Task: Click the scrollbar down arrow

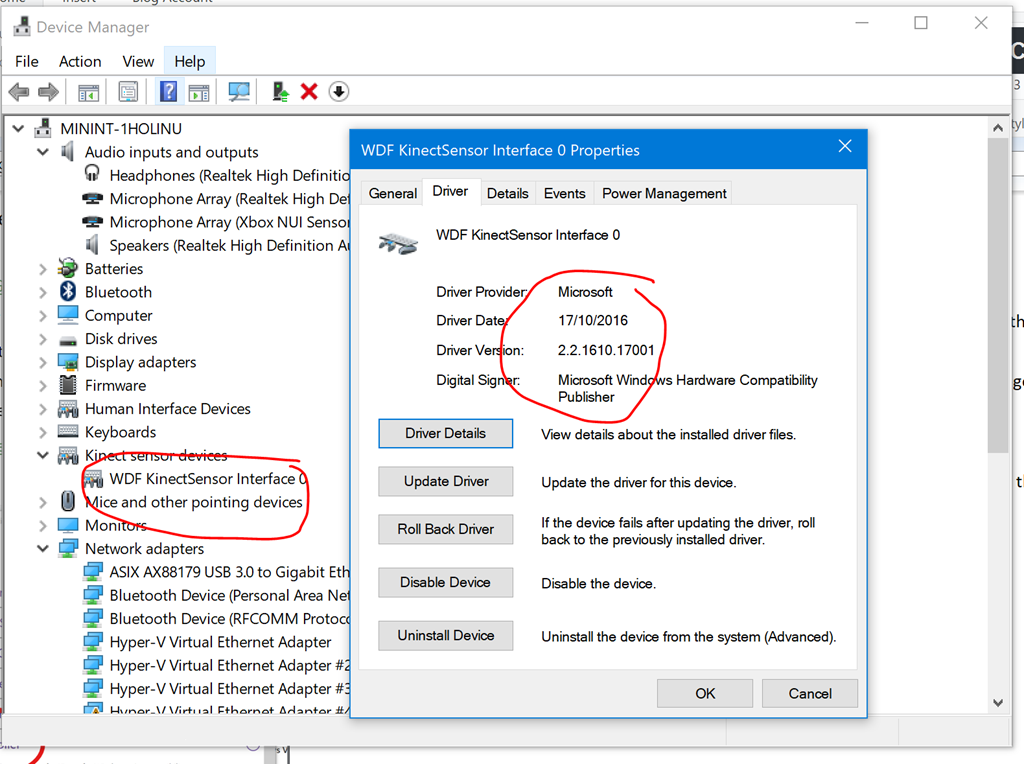Action: [998, 703]
